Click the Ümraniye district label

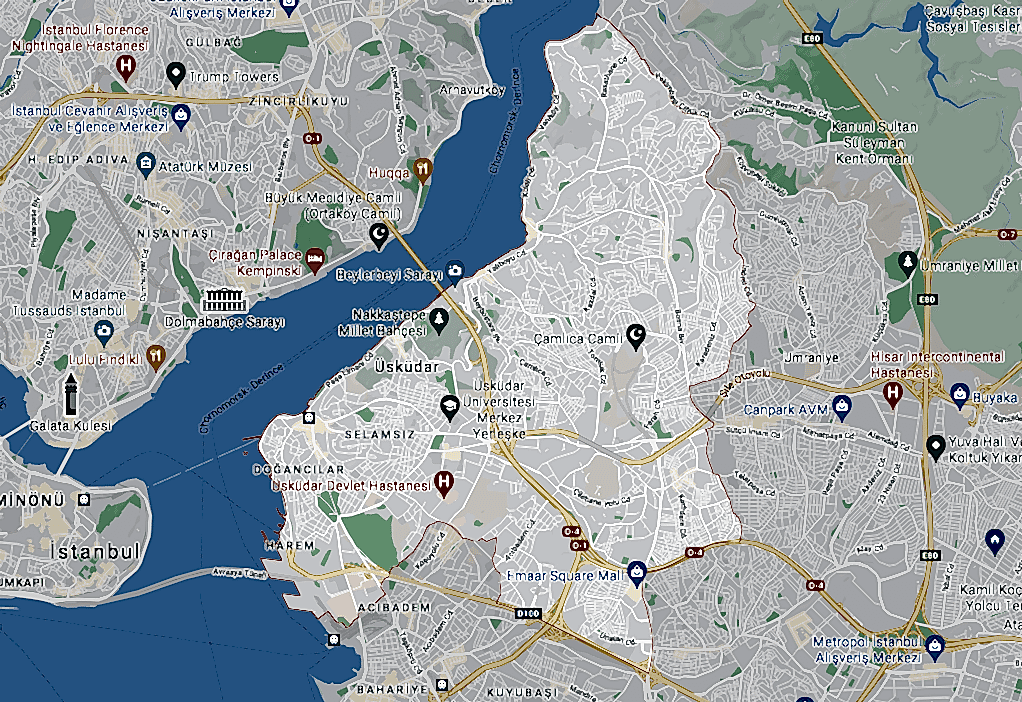click(811, 358)
